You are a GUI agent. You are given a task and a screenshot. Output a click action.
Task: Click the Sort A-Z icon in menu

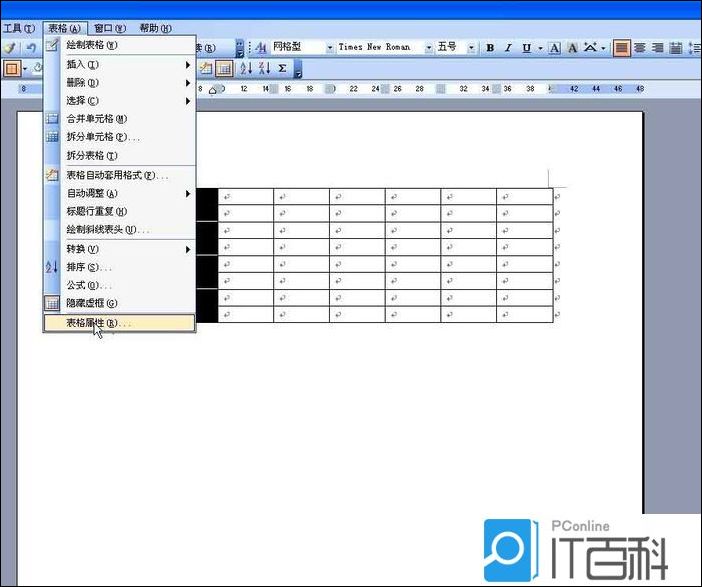click(x=52, y=267)
